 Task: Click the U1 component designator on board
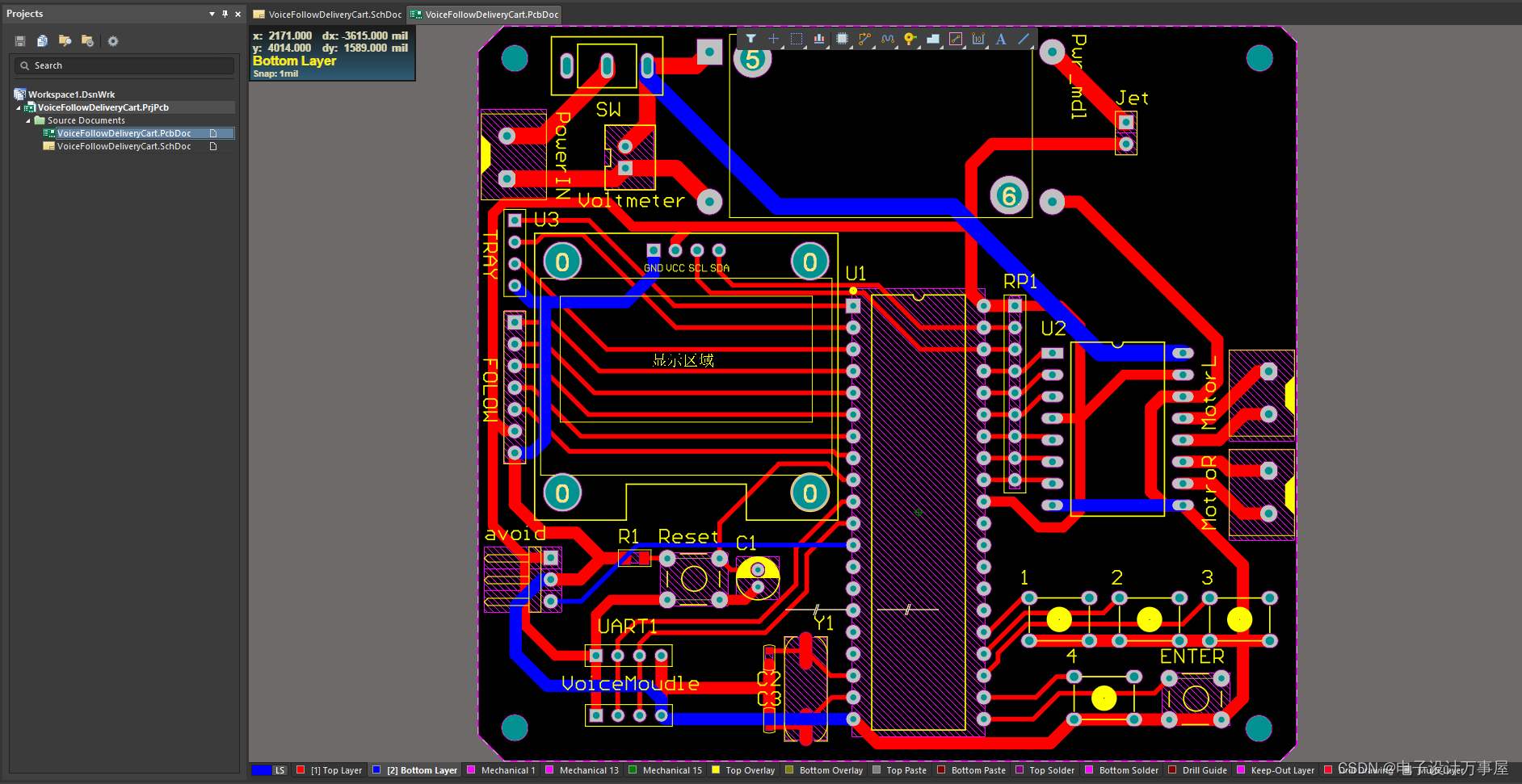tap(856, 274)
